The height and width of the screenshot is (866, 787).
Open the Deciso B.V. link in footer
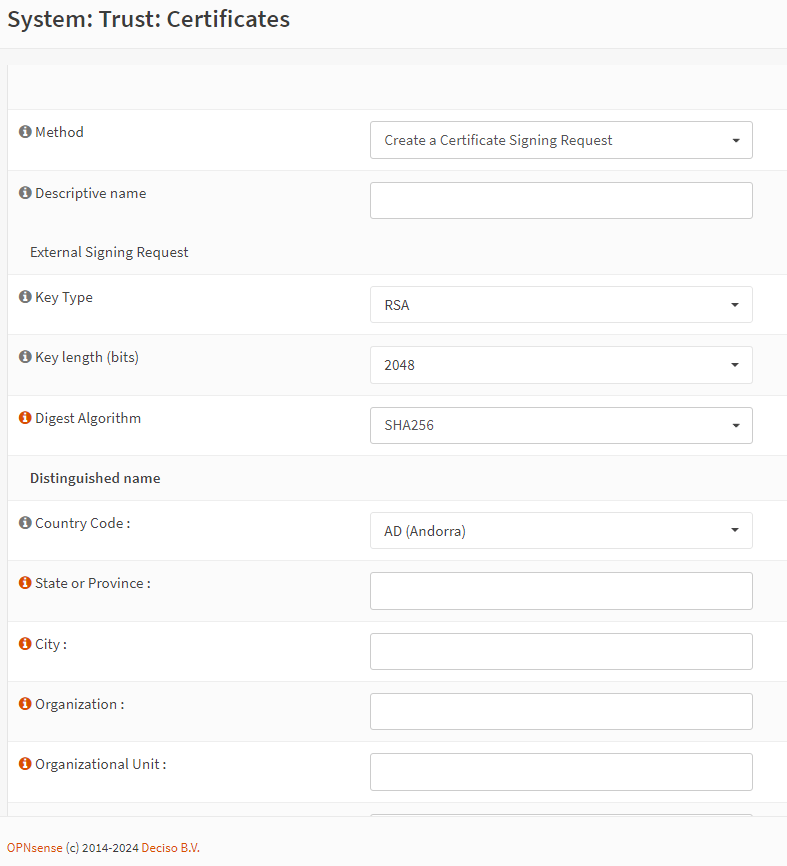[171, 848]
